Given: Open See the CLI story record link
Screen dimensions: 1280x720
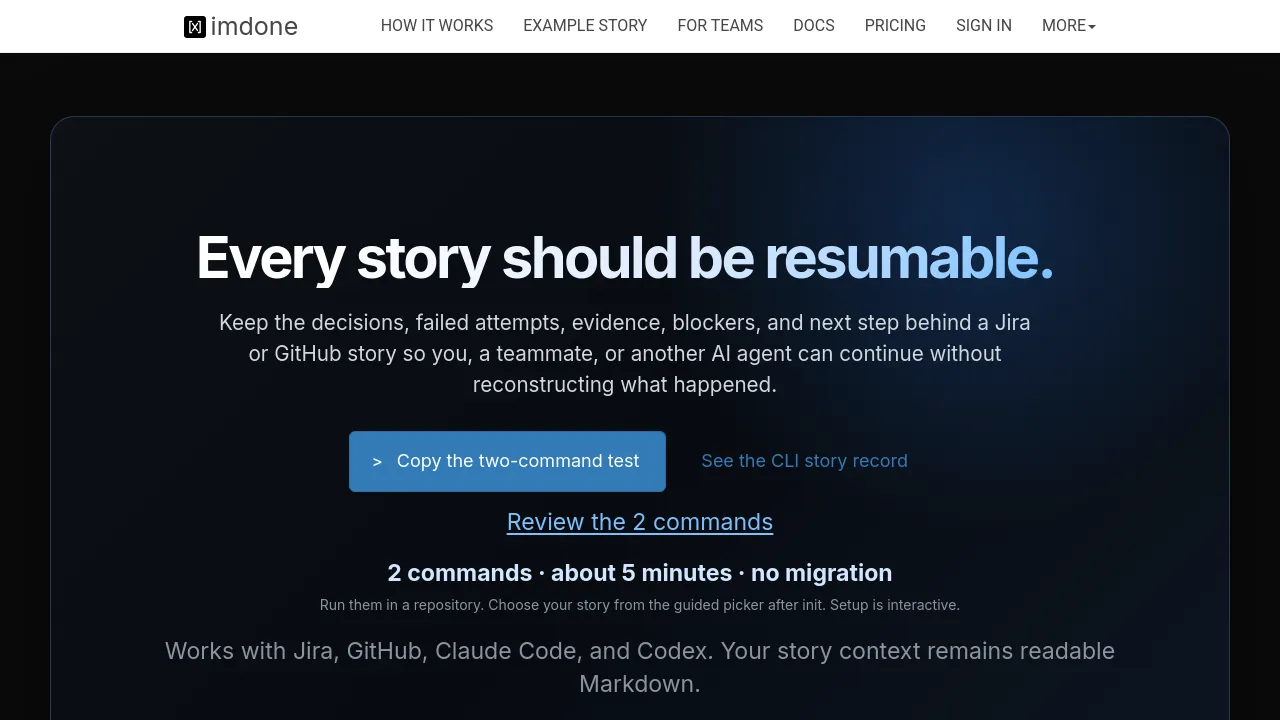Looking at the screenshot, I should click(804, 461).
